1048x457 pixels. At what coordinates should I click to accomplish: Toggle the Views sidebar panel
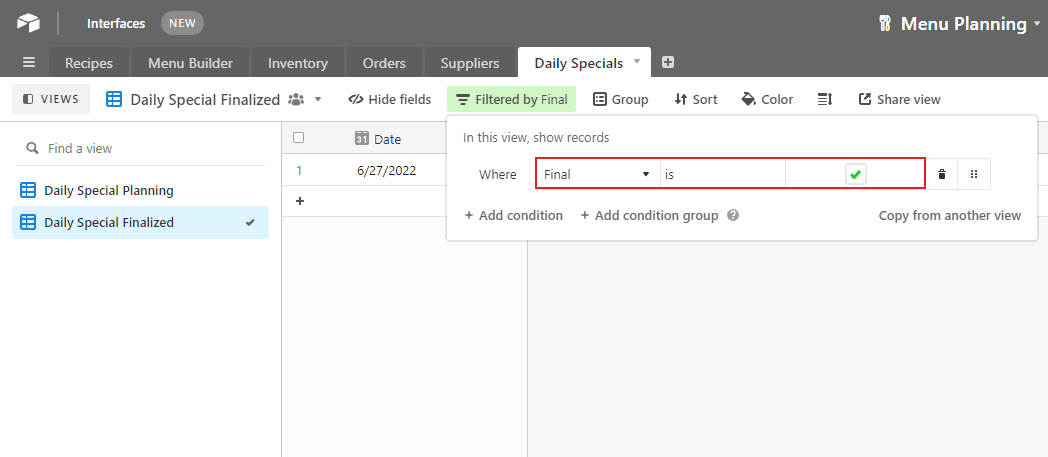pos(51,99)
